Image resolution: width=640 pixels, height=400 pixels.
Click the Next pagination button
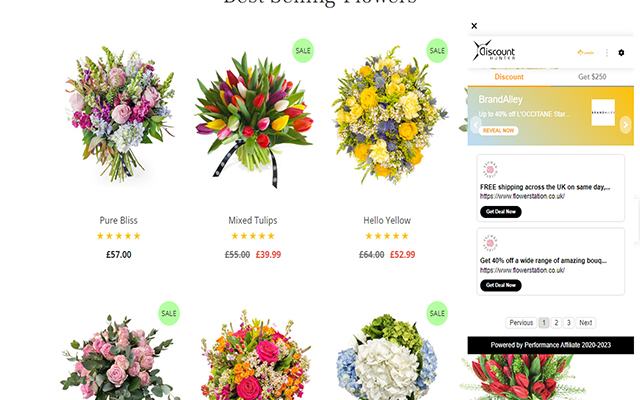point(585,323)
